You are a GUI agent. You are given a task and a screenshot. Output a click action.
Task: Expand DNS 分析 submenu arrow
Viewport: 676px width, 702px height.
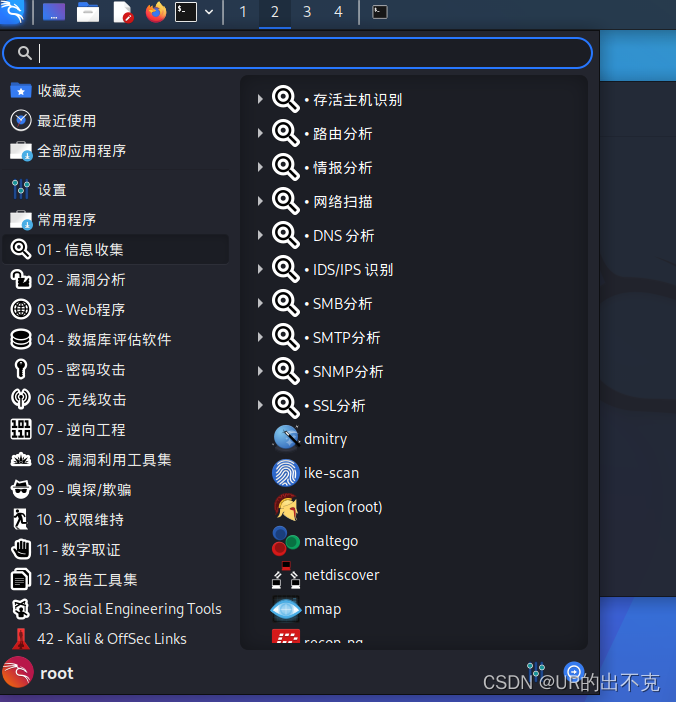click(x=260, y=235)
